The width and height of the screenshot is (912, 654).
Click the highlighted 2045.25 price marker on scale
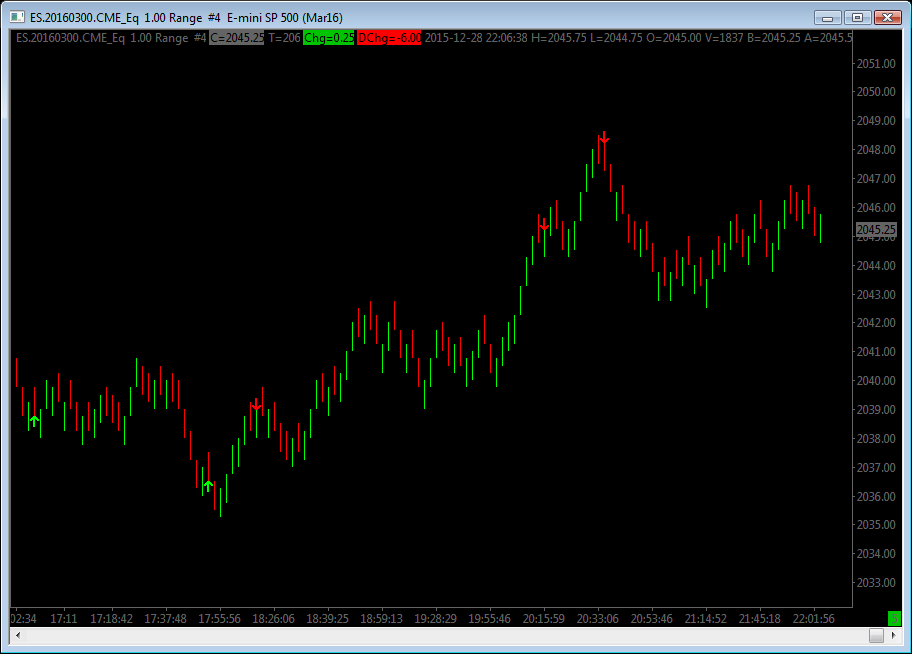[x=876, y=230]
